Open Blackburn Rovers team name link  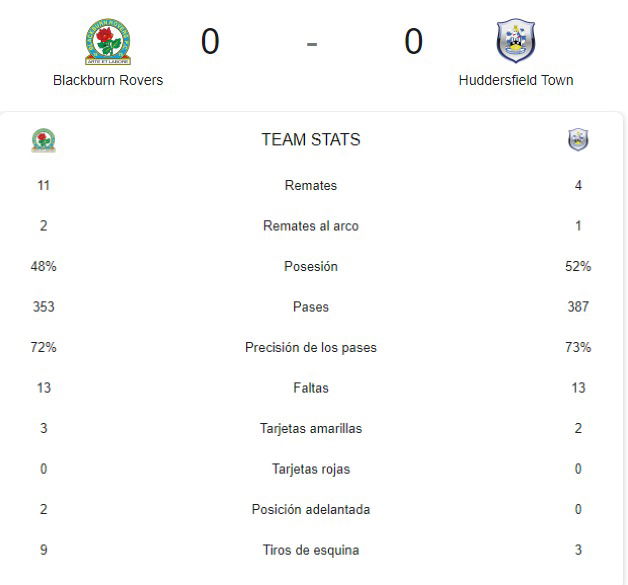108,80
